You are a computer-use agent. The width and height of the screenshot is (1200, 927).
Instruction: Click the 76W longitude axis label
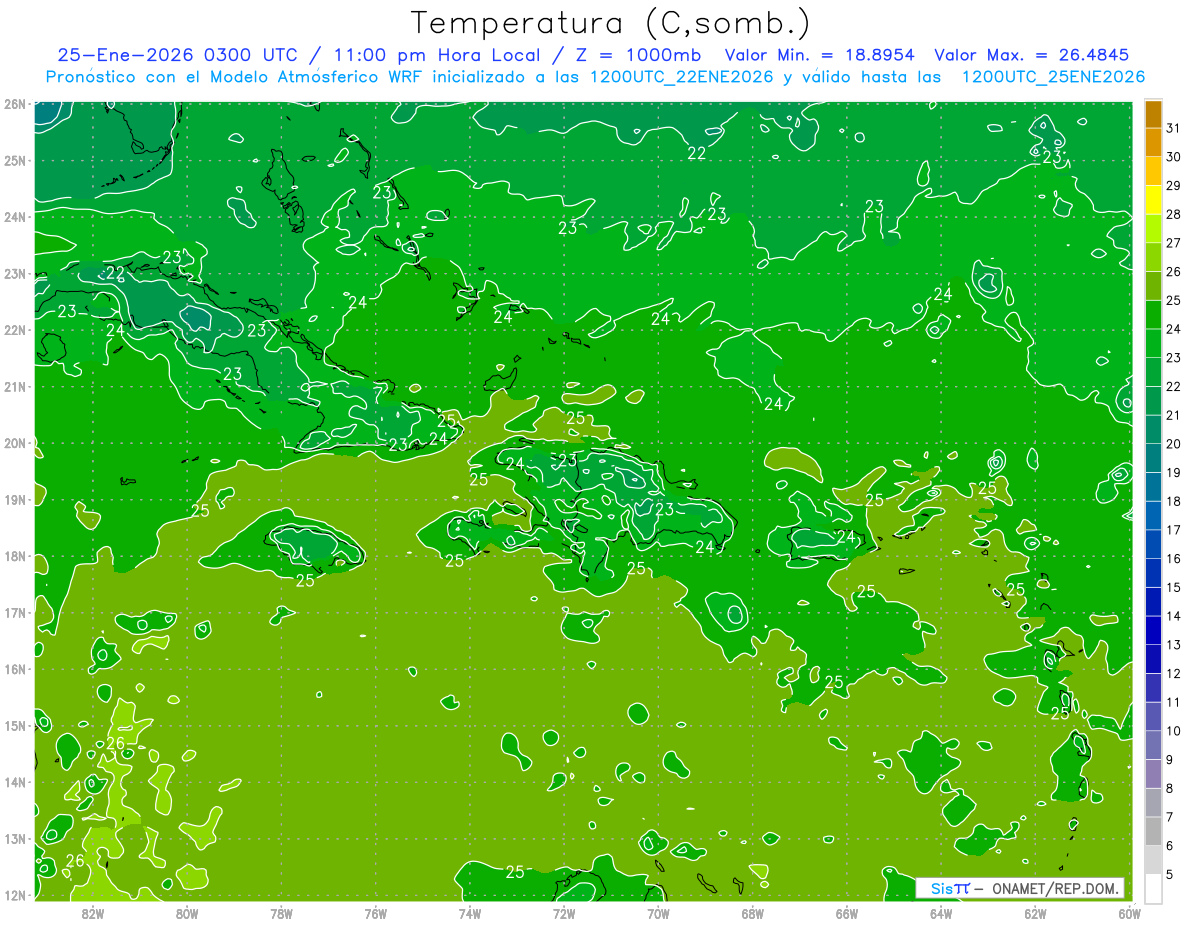click(376, 912)
